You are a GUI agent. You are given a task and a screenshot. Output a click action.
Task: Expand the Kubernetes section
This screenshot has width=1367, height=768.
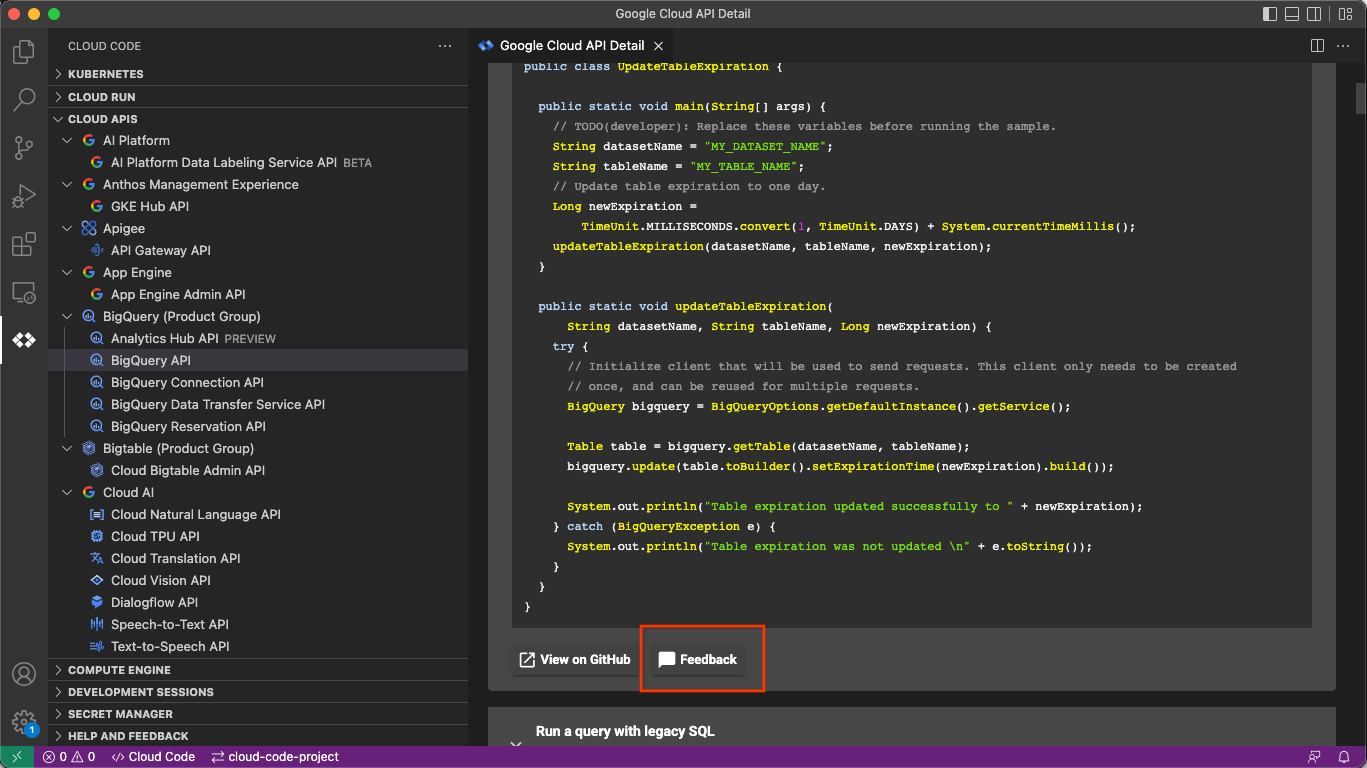click(258, 74)
